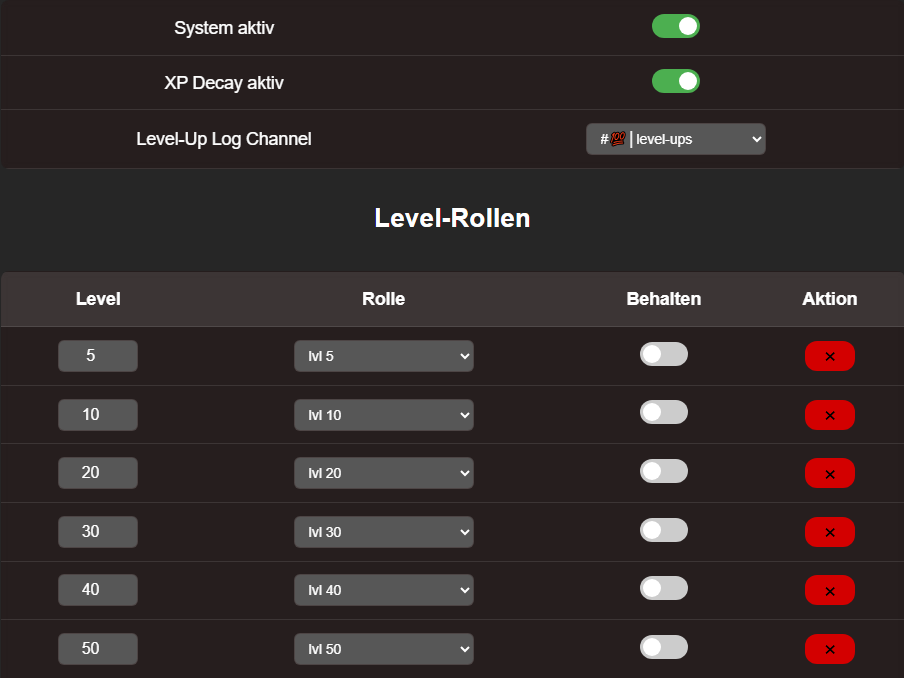
Task: Disable the System aktiv toggle
Action: click(x=675, y=27)
